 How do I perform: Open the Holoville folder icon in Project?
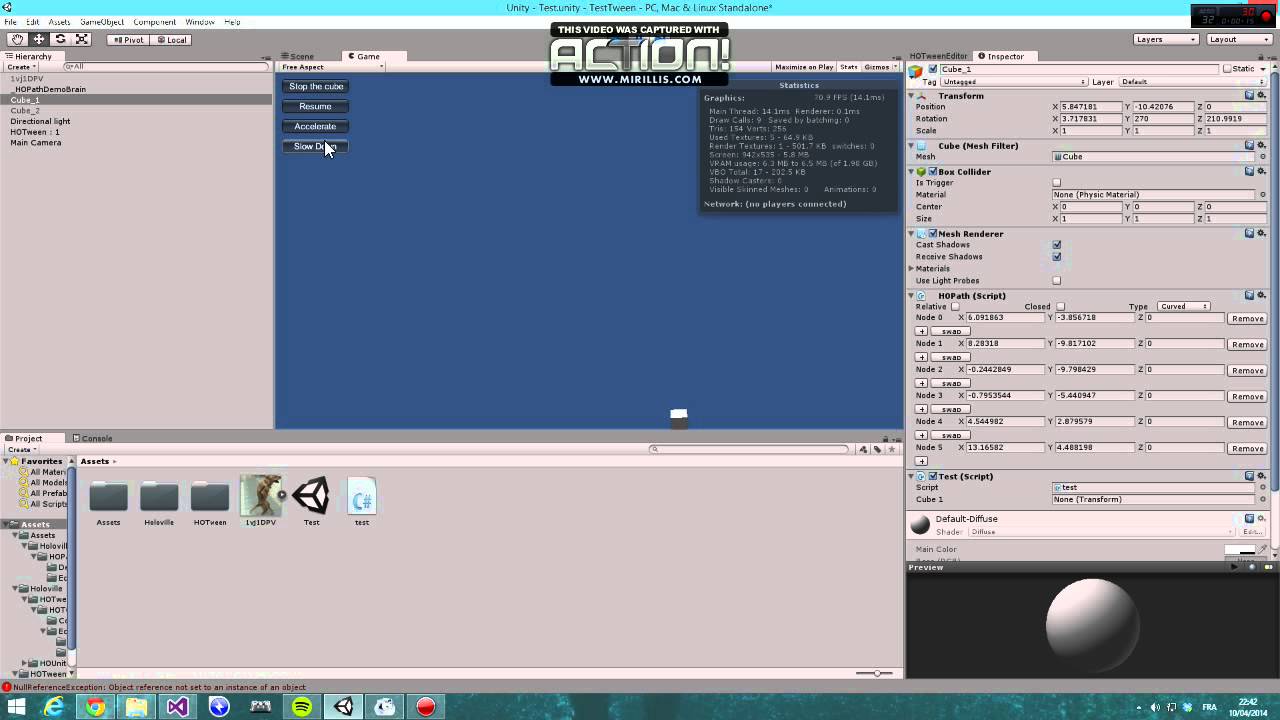159,497
